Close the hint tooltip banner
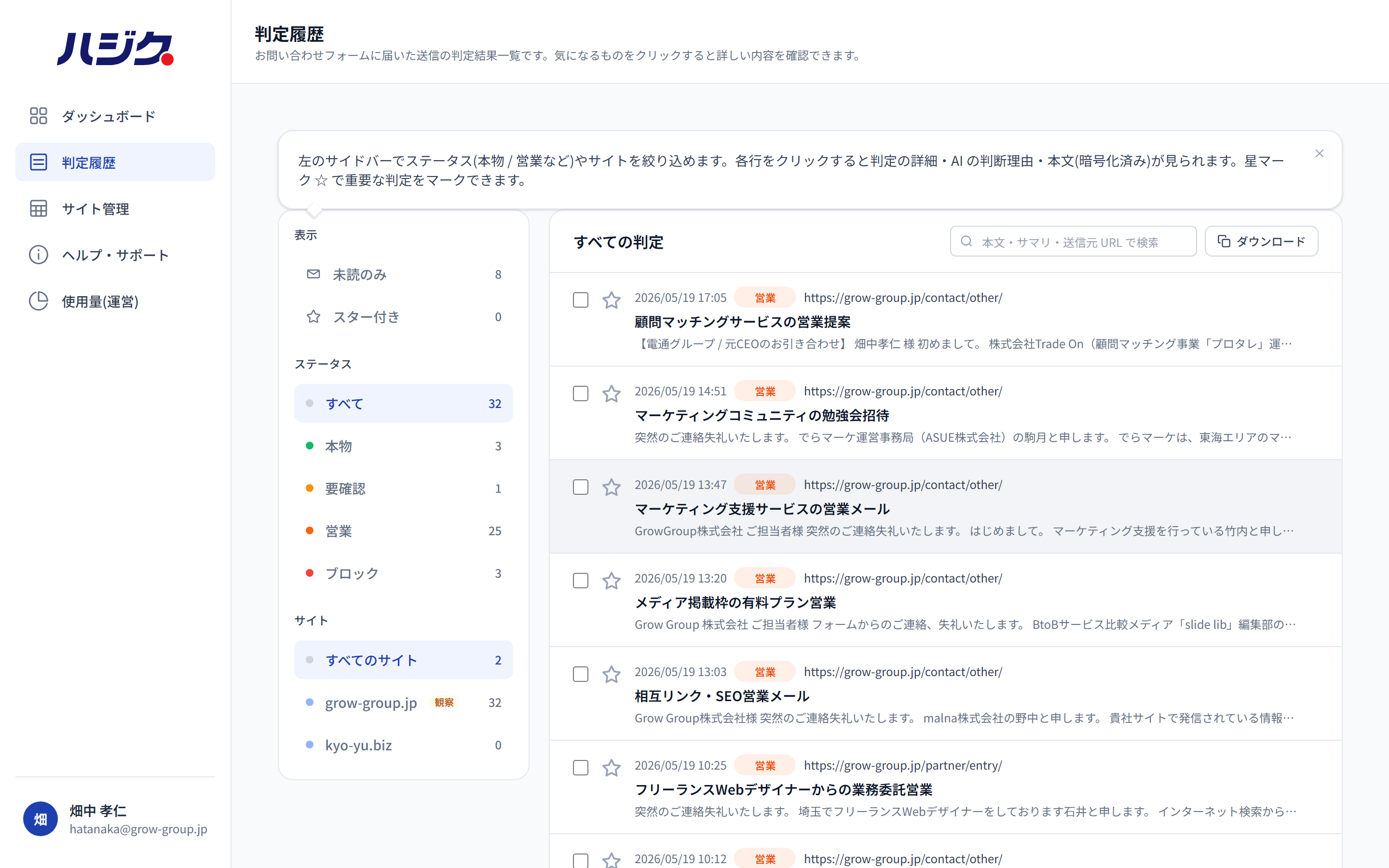This screenshot has height=868, width=1389. [1320, 153]
